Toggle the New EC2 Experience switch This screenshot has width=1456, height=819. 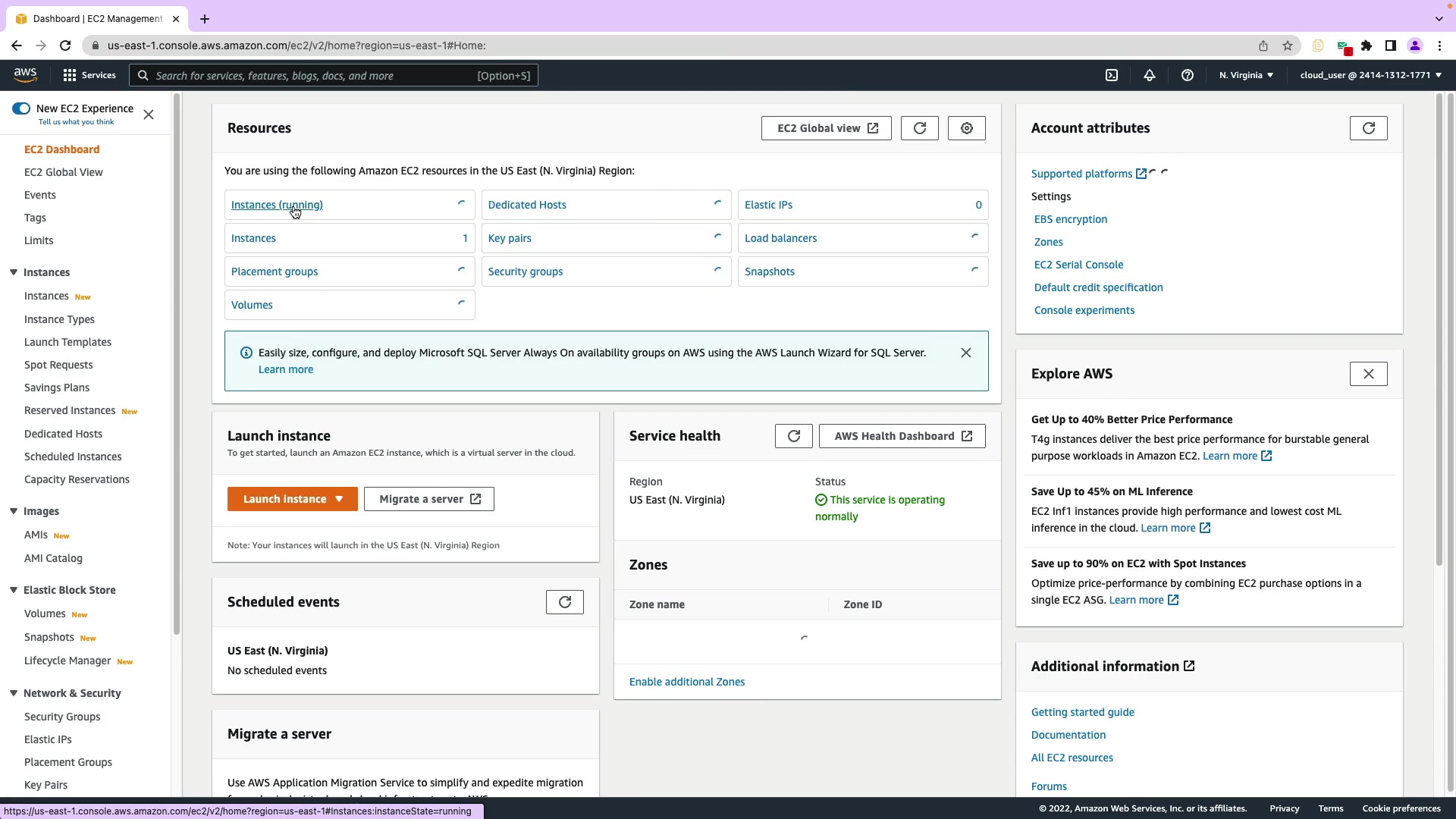[21, 108]
